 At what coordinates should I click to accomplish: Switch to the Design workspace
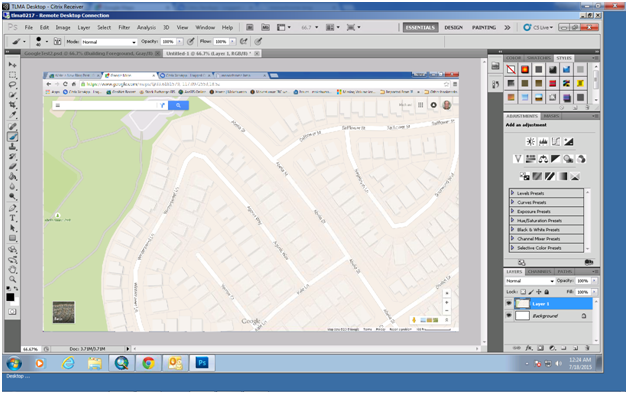pyautogui.click(x=453, y=27)
